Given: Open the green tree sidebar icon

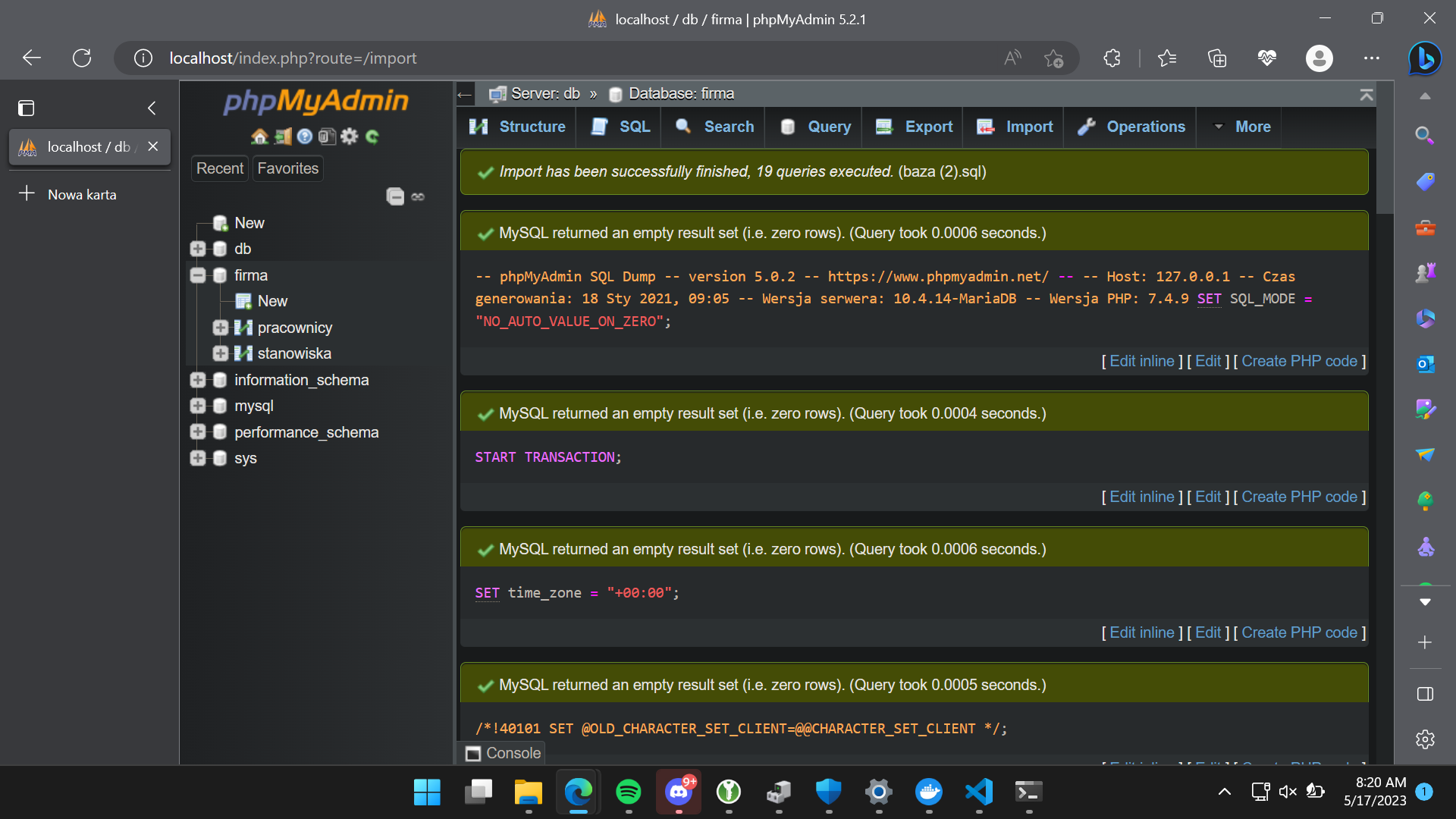Looking at the screenshot, I should click(x=1425, y=500).
